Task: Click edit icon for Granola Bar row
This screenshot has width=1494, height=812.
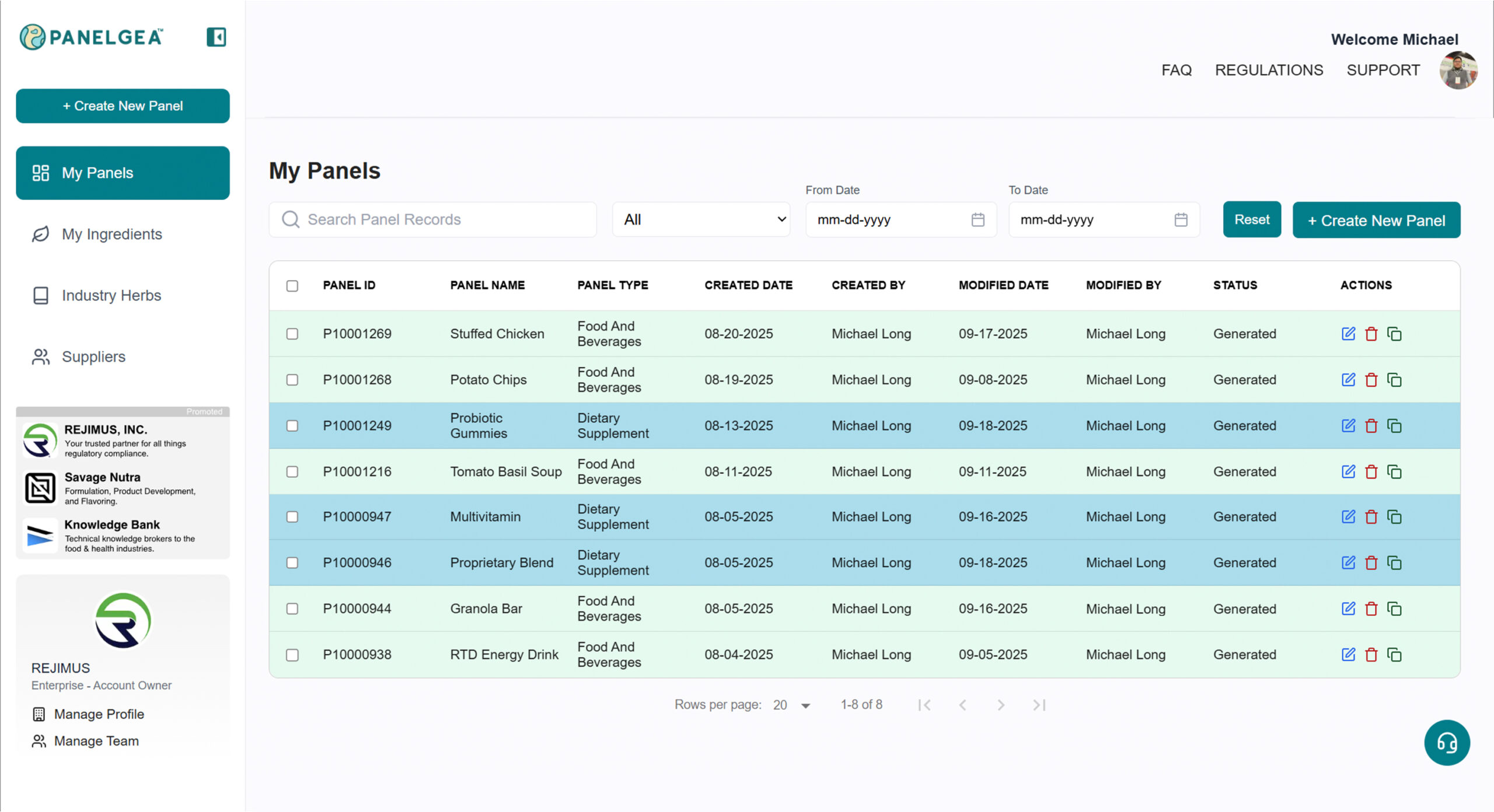Action: (x=1348, y=608)
